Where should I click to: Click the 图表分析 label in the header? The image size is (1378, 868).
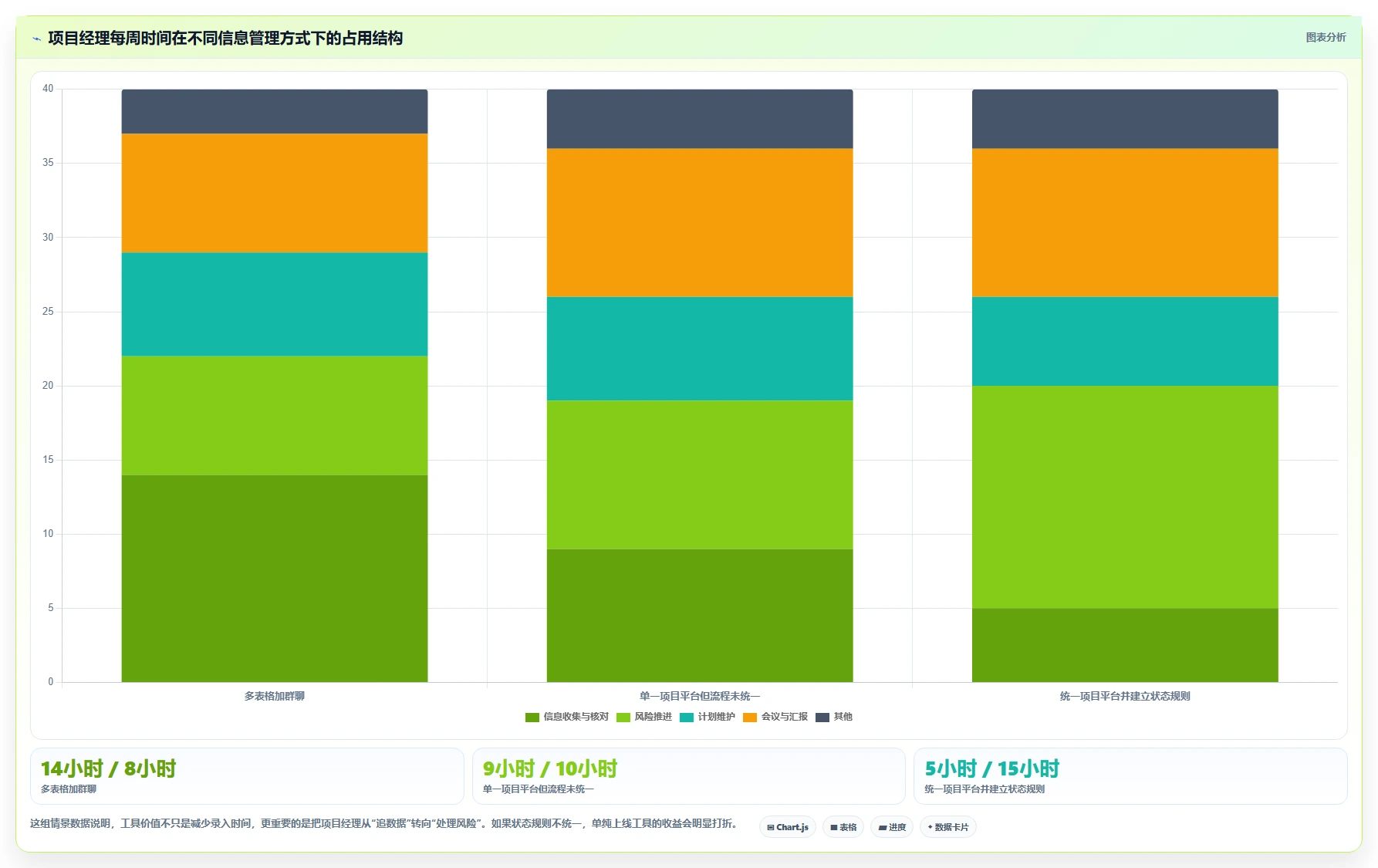[1326, 37]
